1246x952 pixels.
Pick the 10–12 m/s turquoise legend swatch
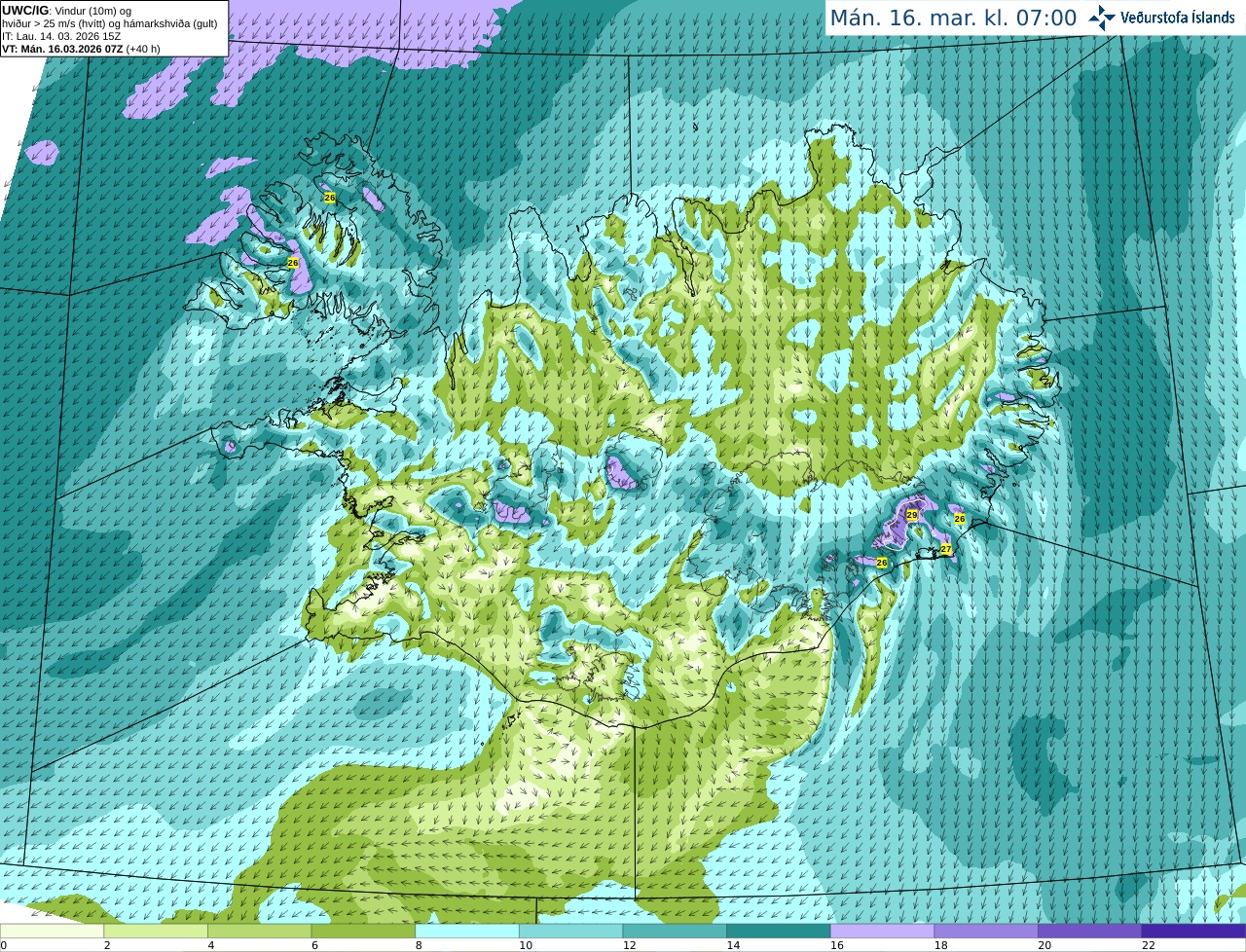(570, 931)
